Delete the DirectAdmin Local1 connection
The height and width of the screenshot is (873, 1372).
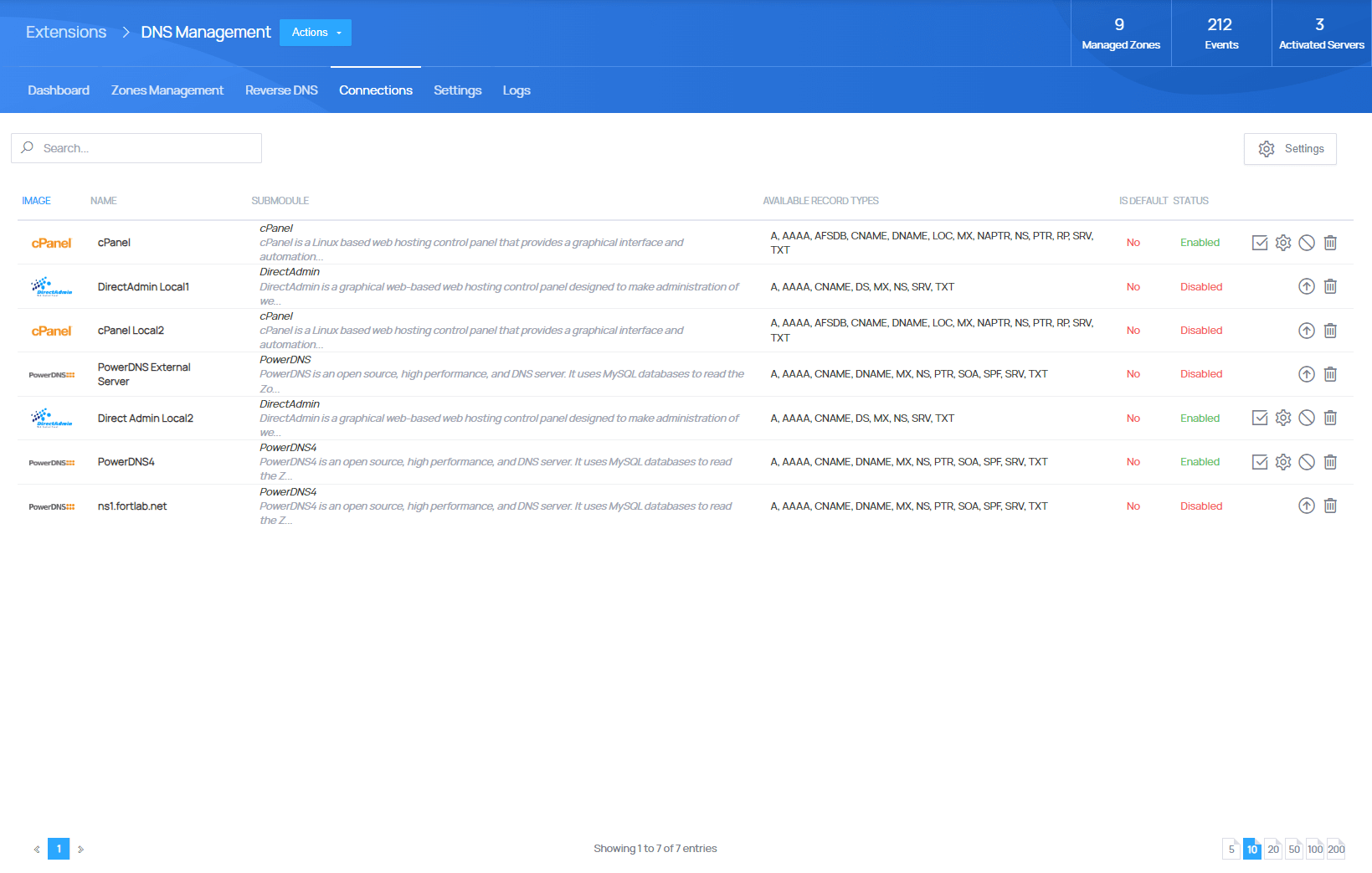(x=1330, y=286)
